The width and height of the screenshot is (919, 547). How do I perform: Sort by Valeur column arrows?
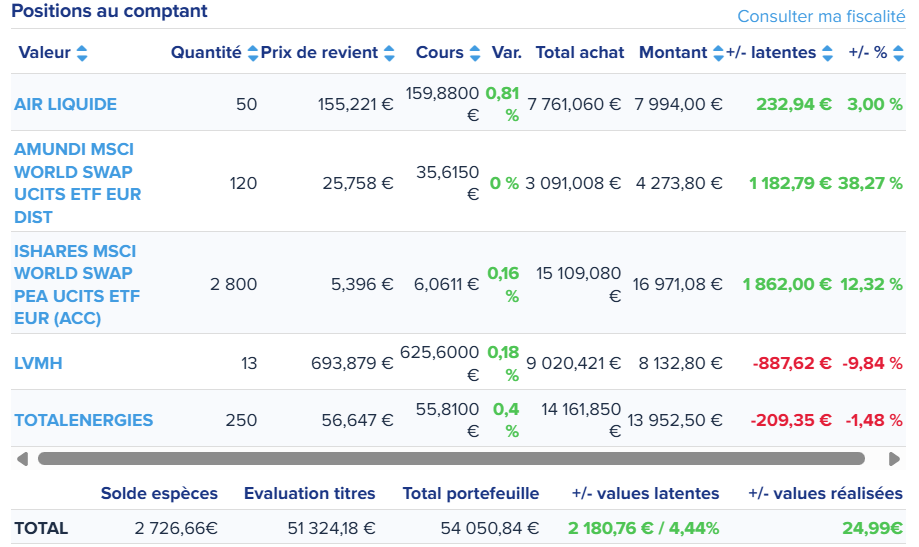pyautogui.click(x=82, y=53)
